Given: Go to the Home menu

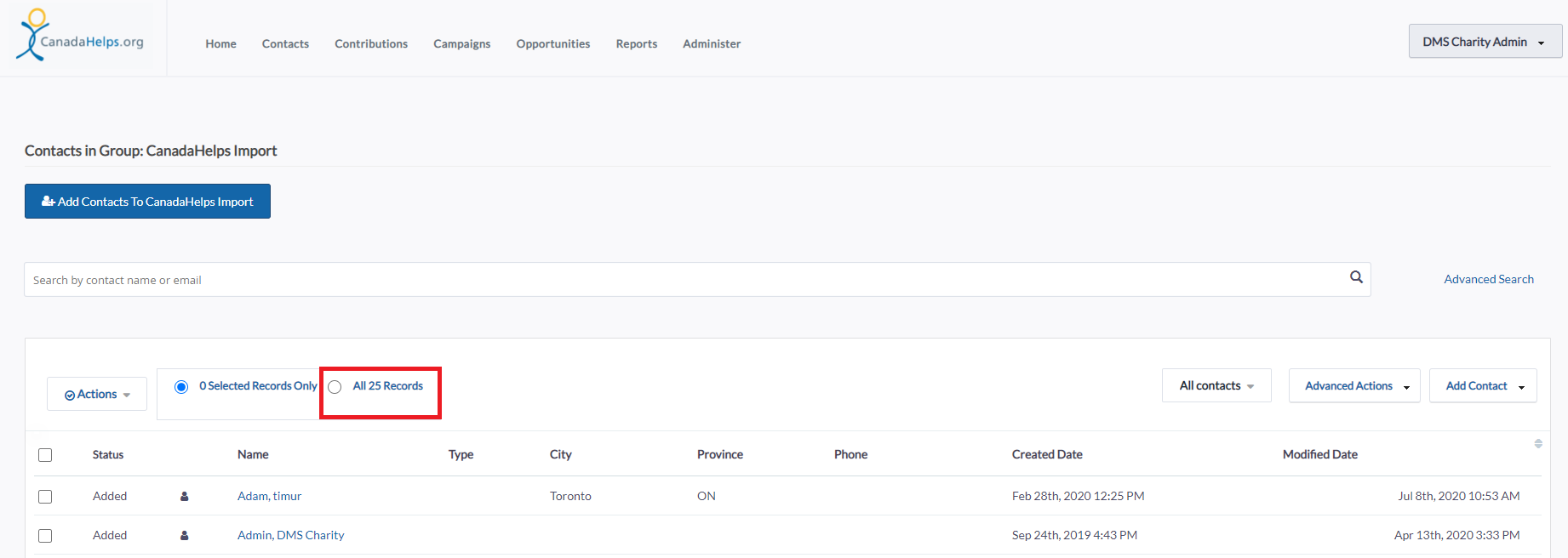Looking at the screenshot, I should pyautogui.click(x=220, y=43).
